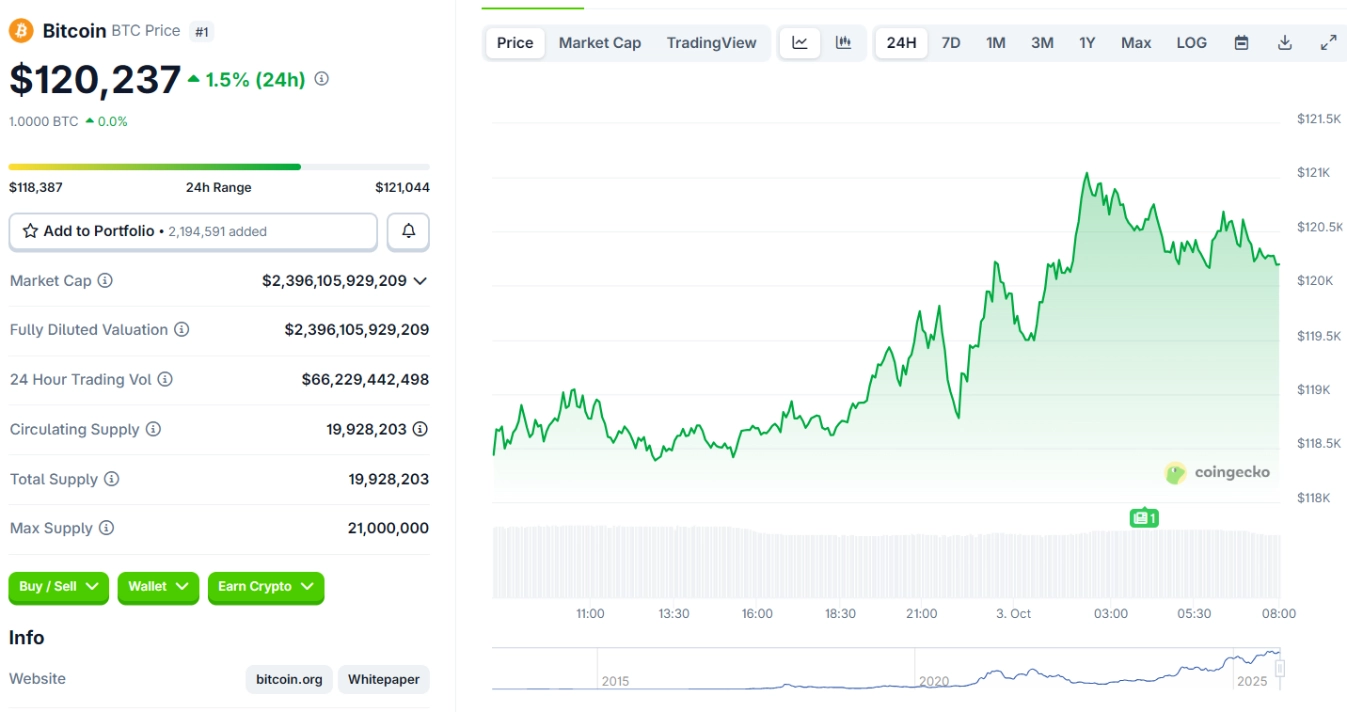Click Add to Portfolio button
The height and width of the screenshot is (712, 1347).
193,231
